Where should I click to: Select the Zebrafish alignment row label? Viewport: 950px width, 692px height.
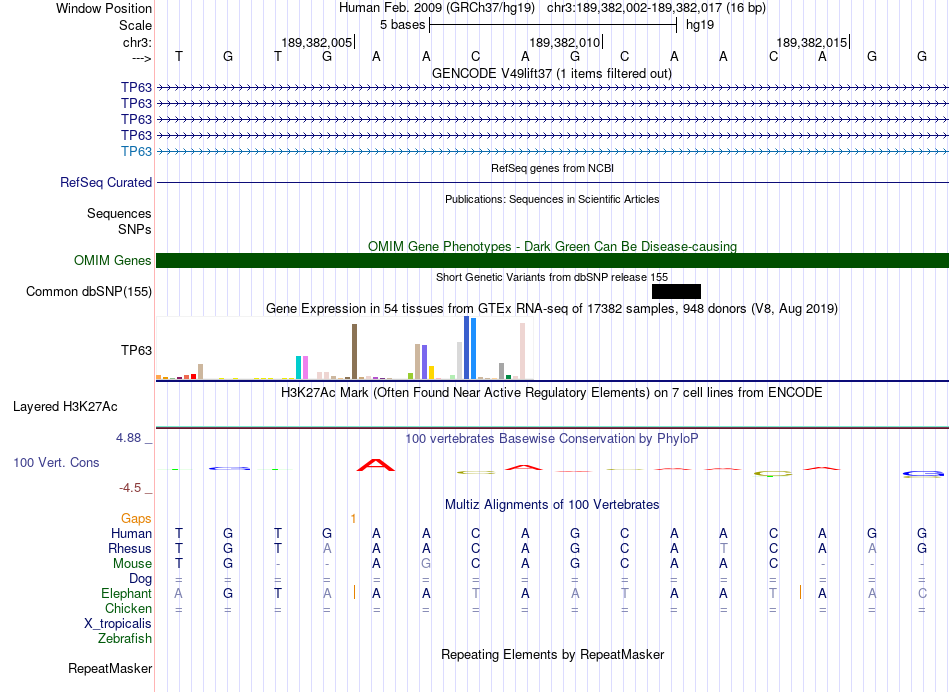(125, 639)
